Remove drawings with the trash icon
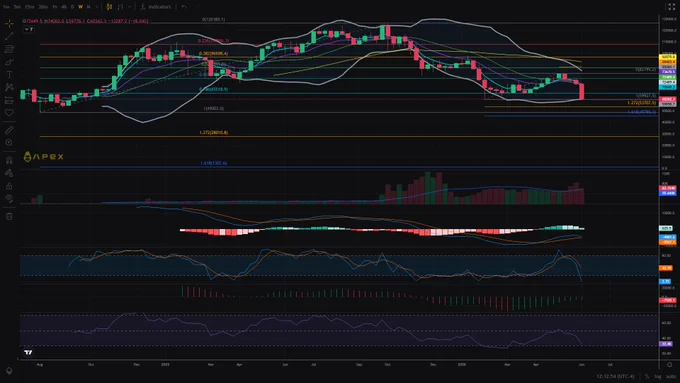Viewport: 680px width, 383px height. point(9,216)
